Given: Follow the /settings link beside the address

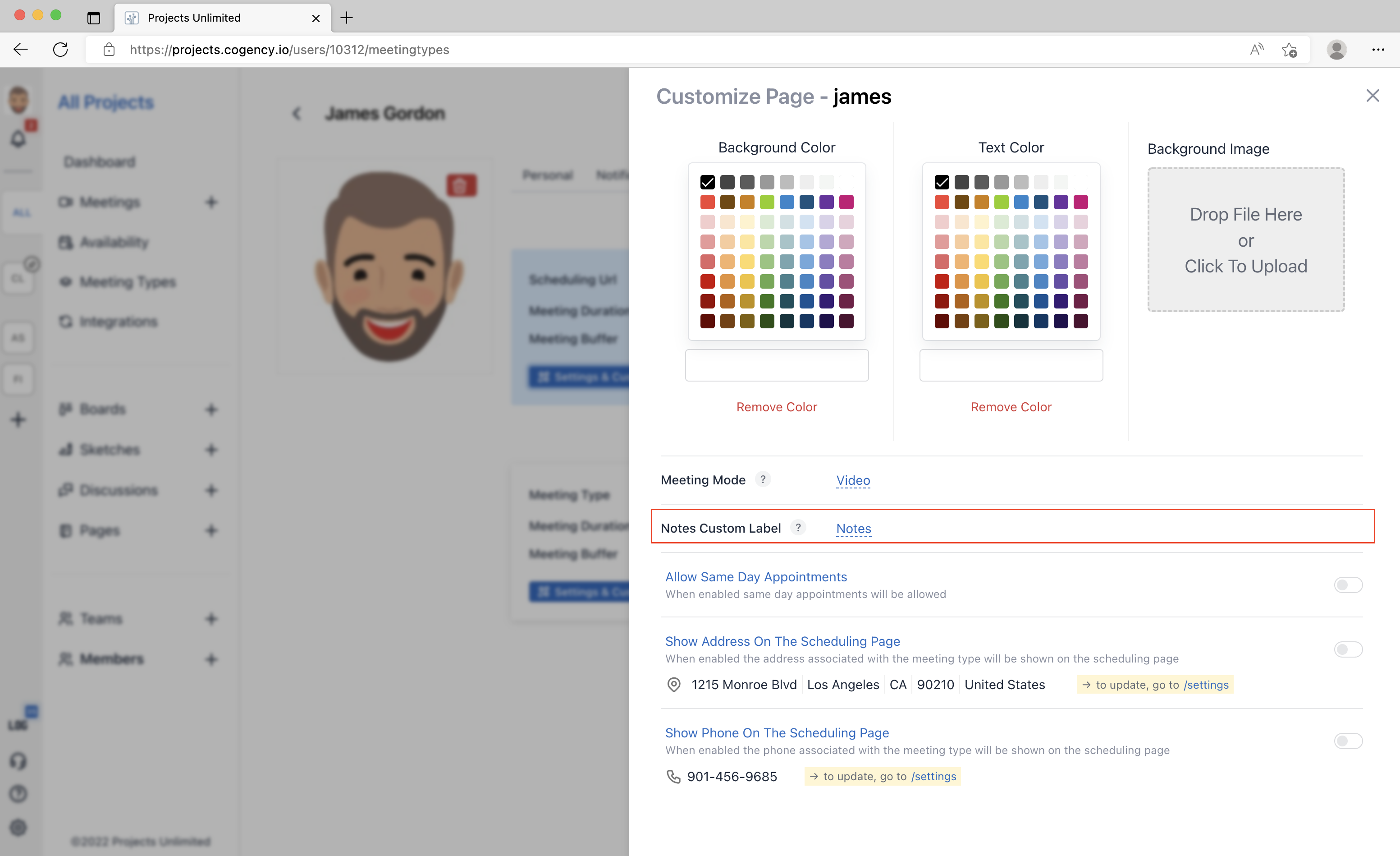Looking at the screenshot, I should pos(1206,685).
